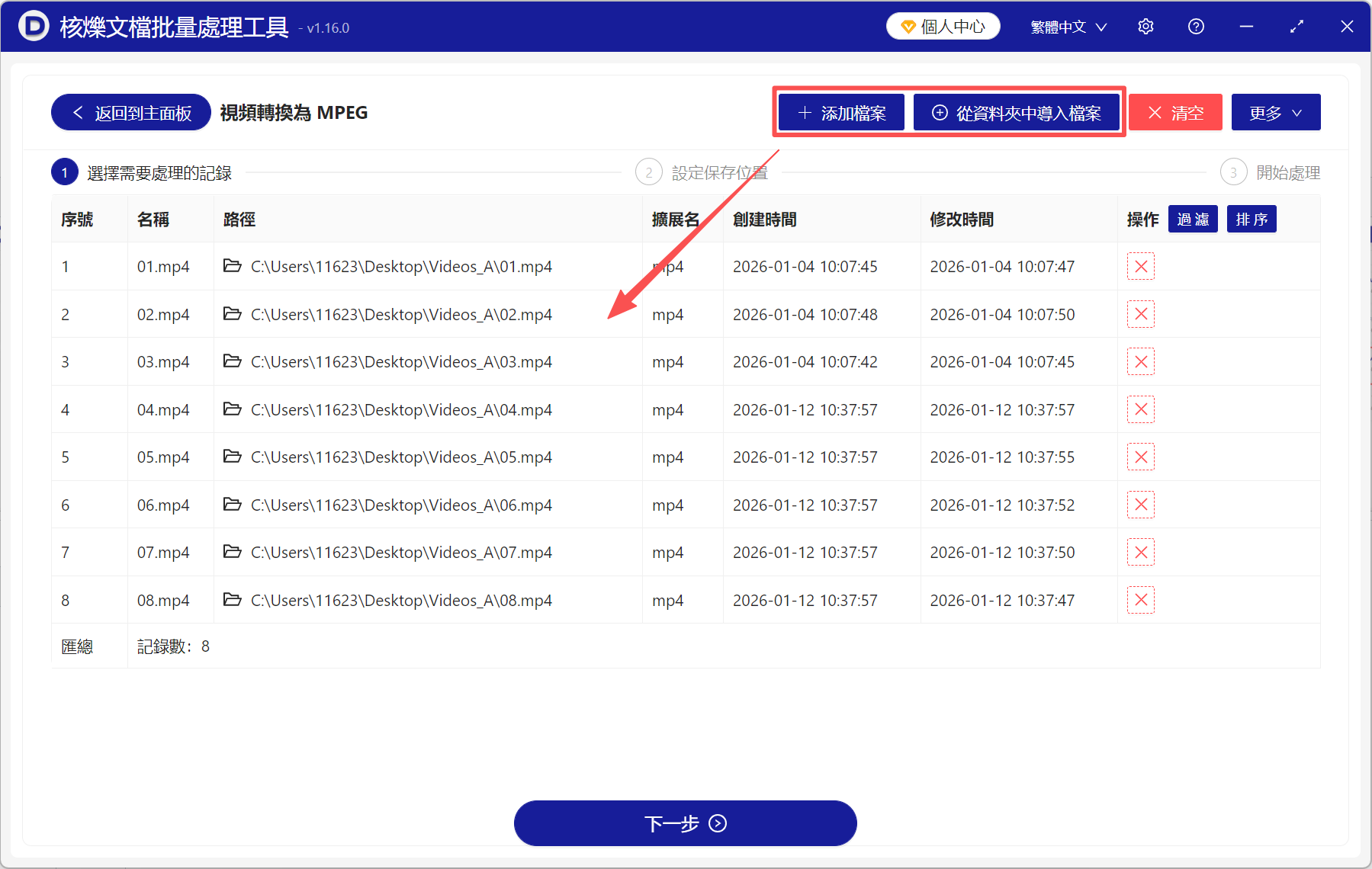Expand sorting options via 排序
Viewport: 1372px width, 869px height.
pyautogui.click(x=1251, y=219)
